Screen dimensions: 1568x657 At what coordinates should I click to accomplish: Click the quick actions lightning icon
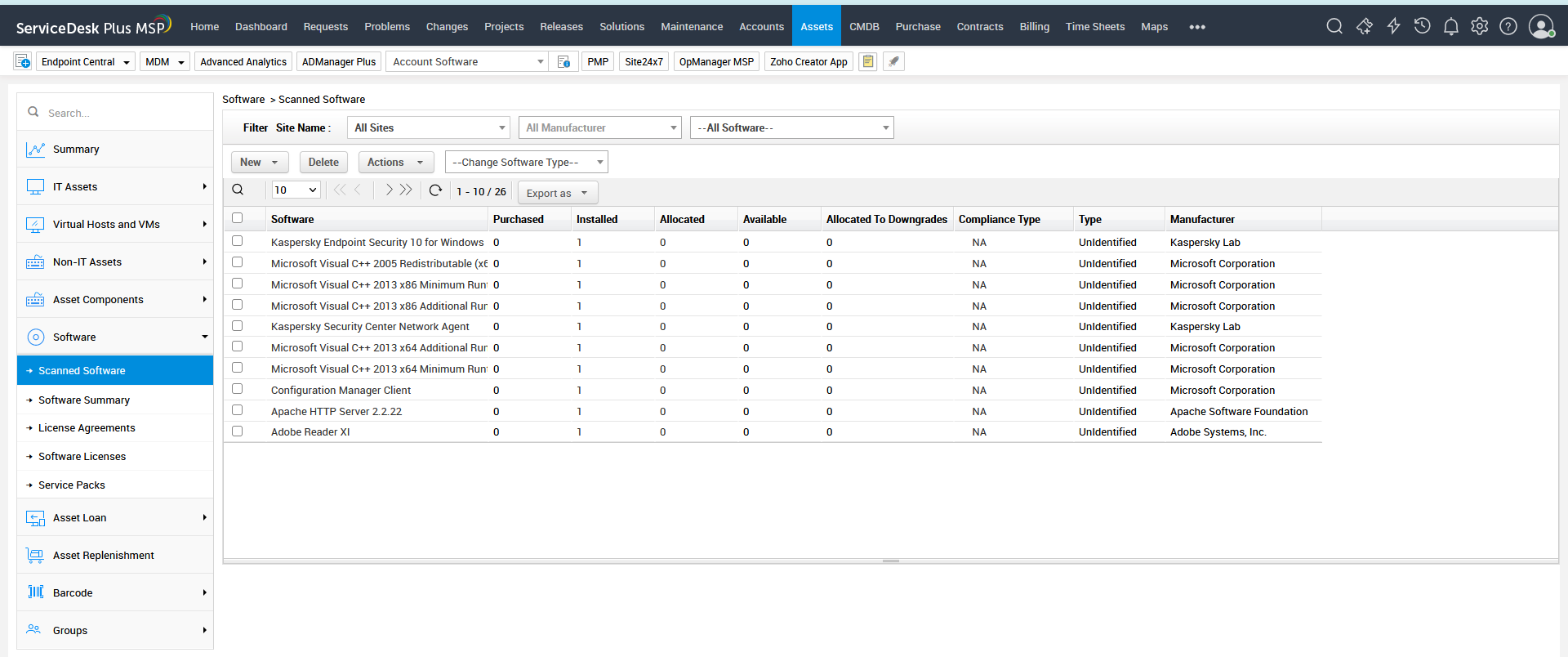[1393, 26]
